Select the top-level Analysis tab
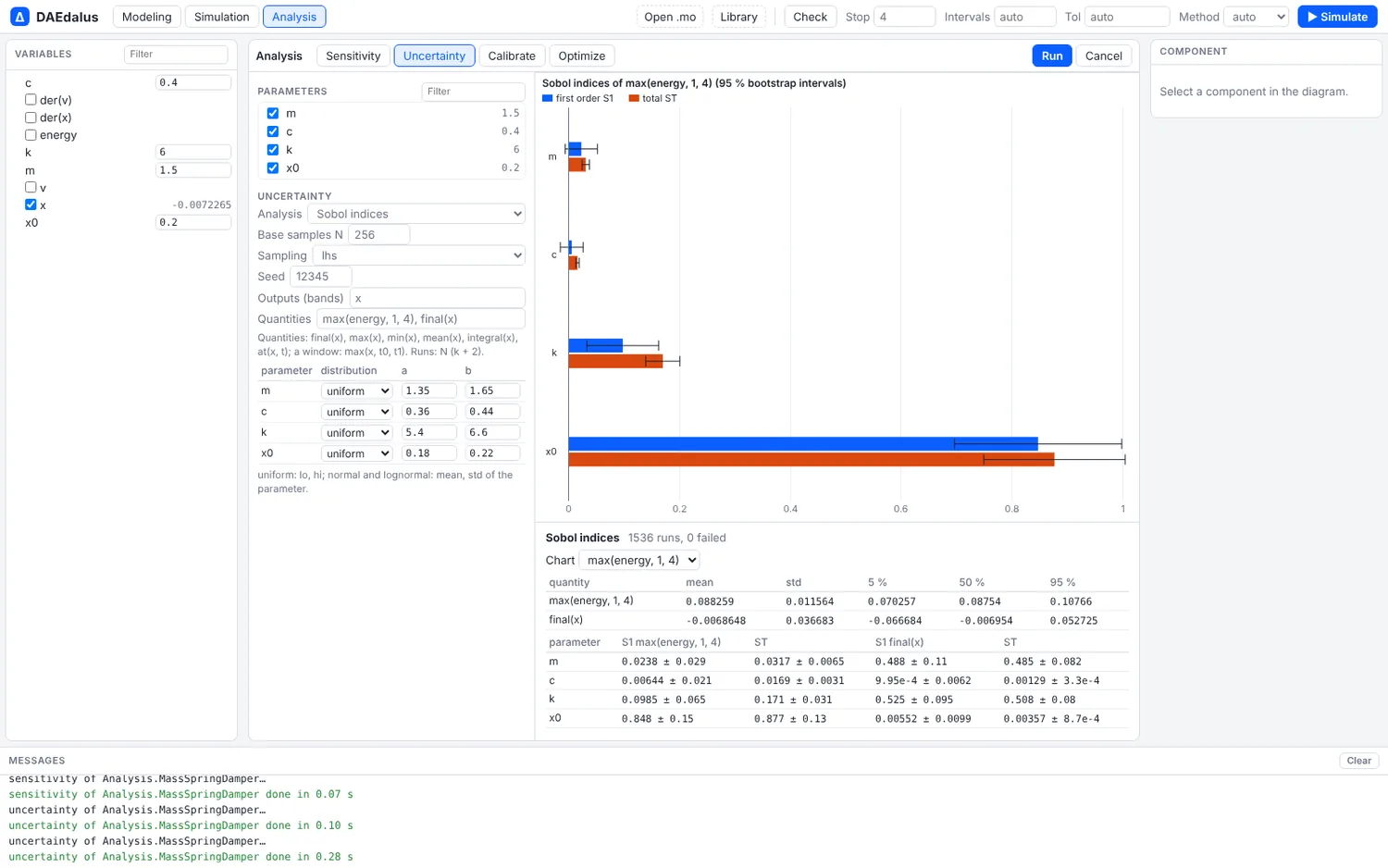 pos(294,17)
